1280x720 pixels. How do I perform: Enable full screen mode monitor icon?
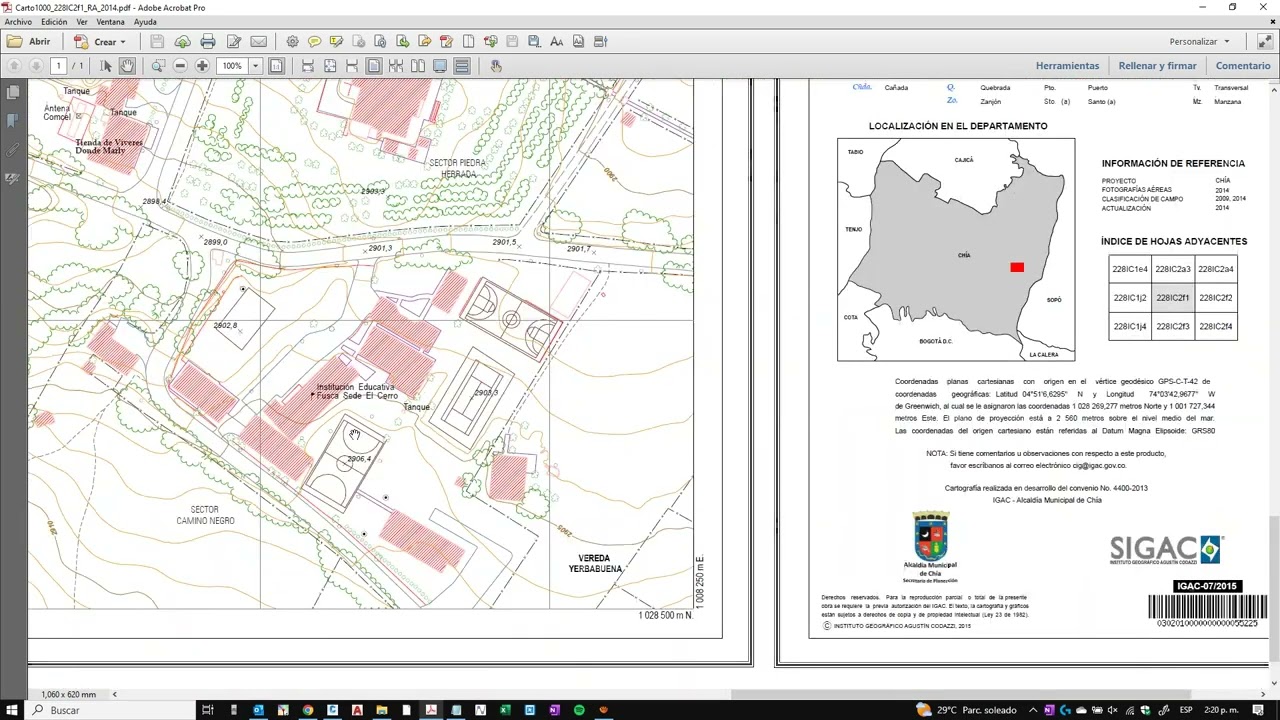click(x=440, y=66)
